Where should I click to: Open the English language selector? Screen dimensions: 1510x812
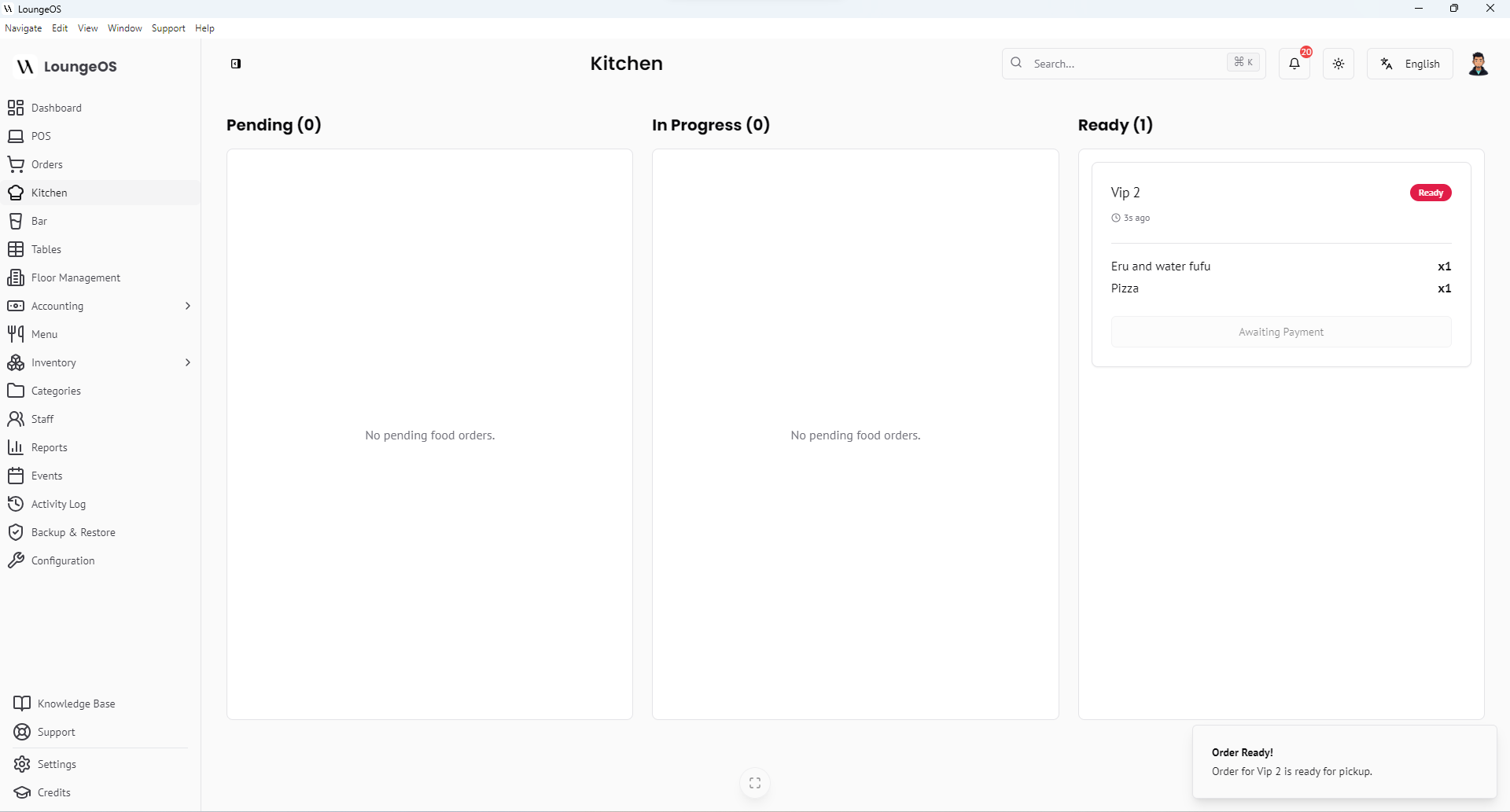click(x=1410, y=64)
